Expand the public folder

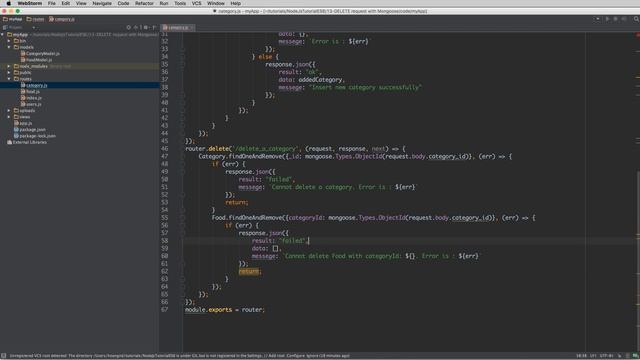click(x=9, y=73)
